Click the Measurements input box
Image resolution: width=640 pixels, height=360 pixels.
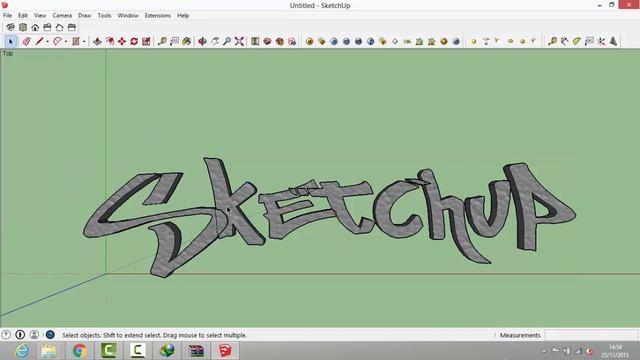coord(591,335)
